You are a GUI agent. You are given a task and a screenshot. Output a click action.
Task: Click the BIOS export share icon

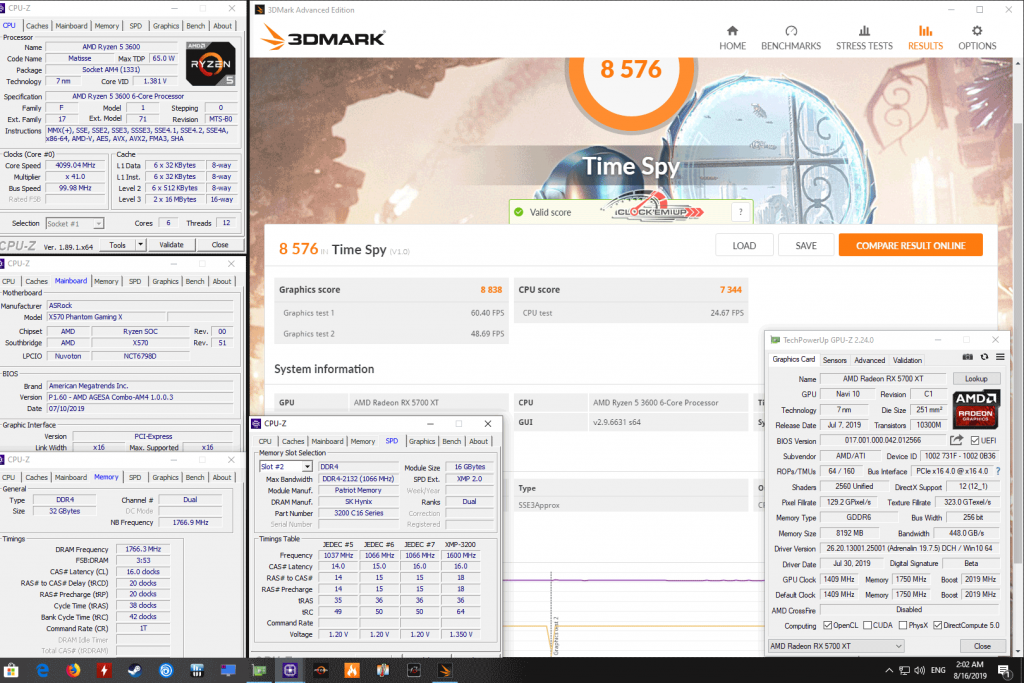(956, 440)
